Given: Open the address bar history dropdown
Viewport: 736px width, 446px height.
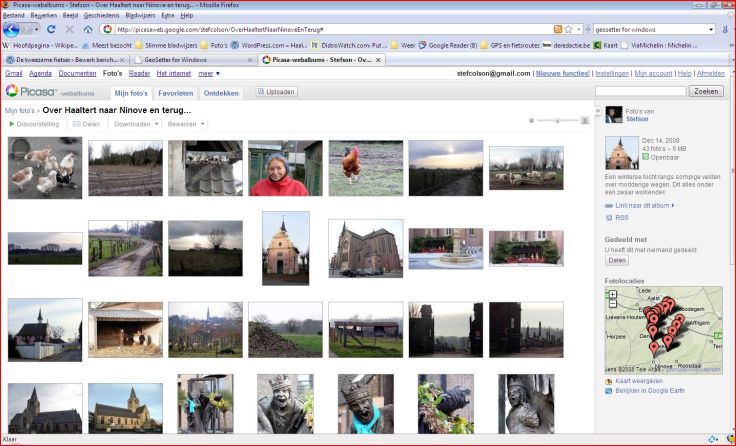Looking at the screenshot, I should click(x=579, y=30).
